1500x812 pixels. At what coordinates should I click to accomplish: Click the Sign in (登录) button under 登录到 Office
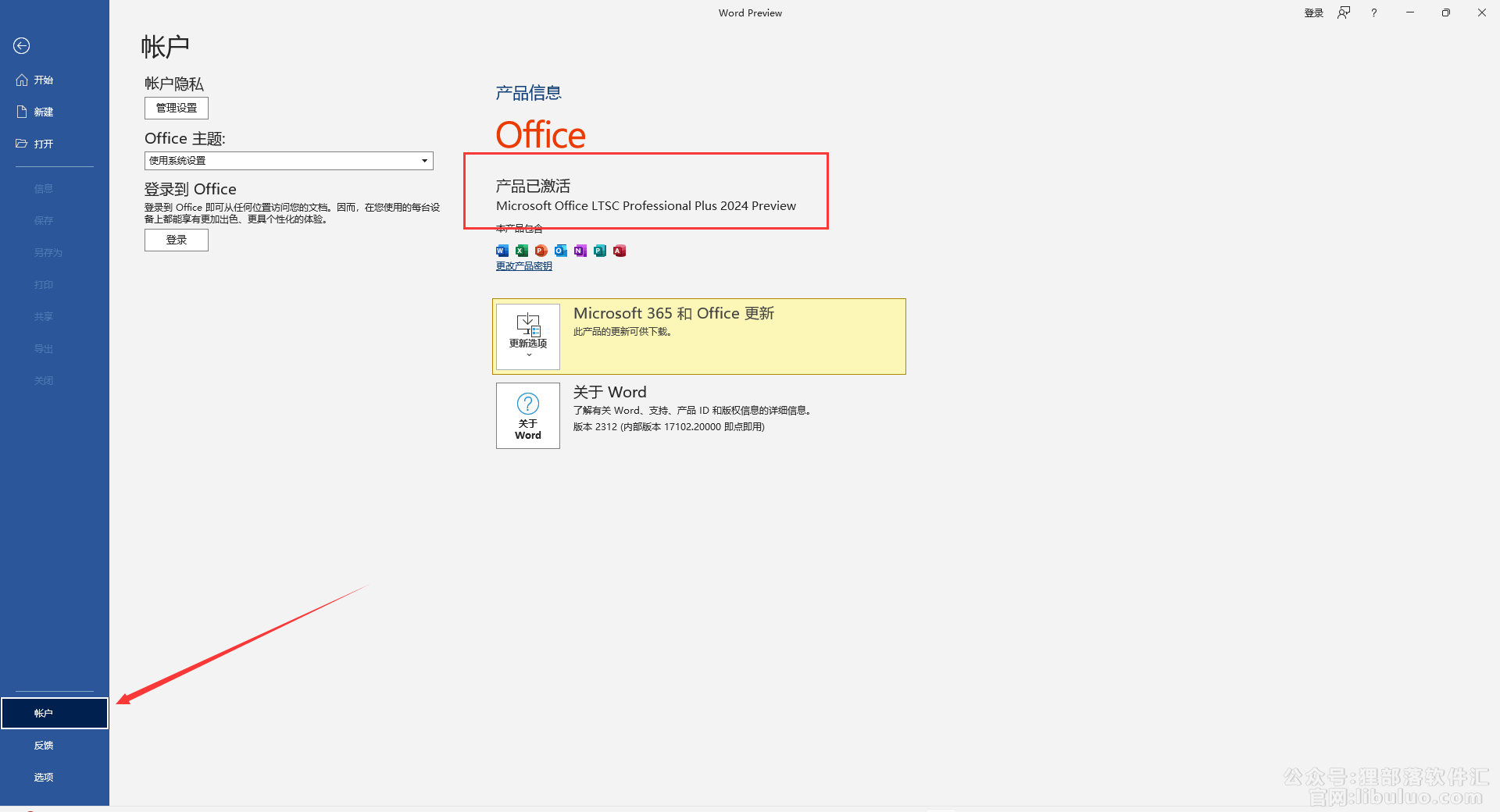pos(177,240)
